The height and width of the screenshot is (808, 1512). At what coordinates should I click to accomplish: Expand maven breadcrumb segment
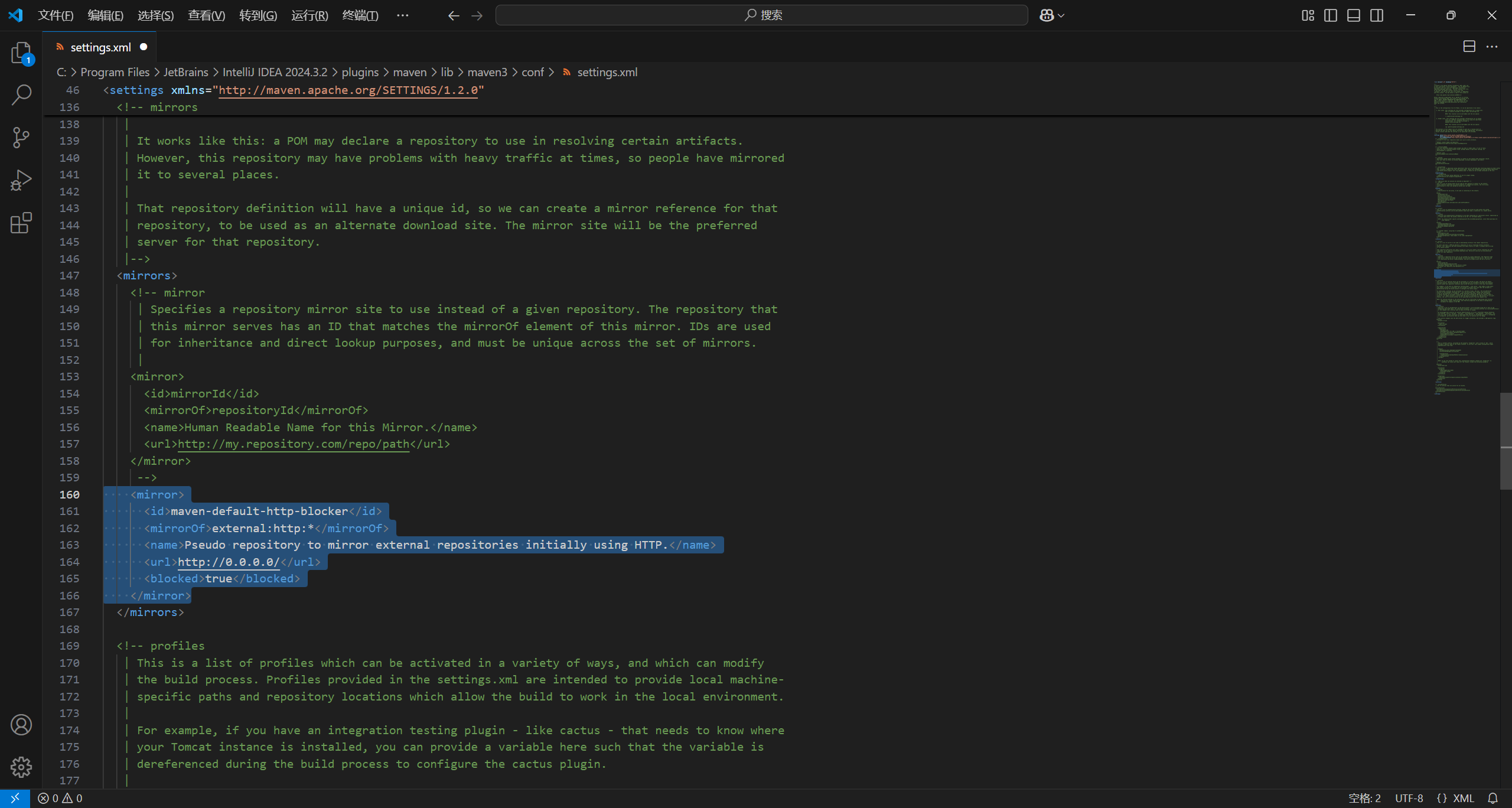(410, 72)
